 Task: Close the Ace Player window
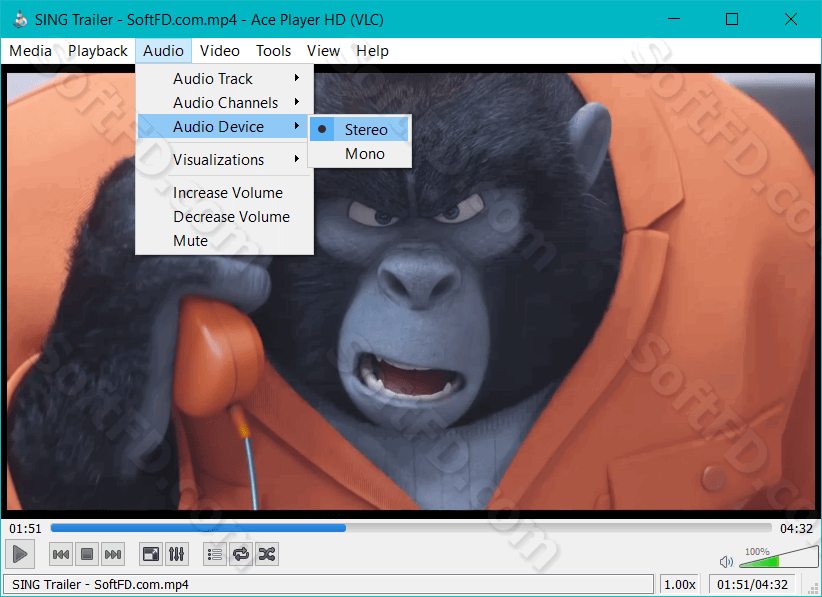tap(791, 19)
